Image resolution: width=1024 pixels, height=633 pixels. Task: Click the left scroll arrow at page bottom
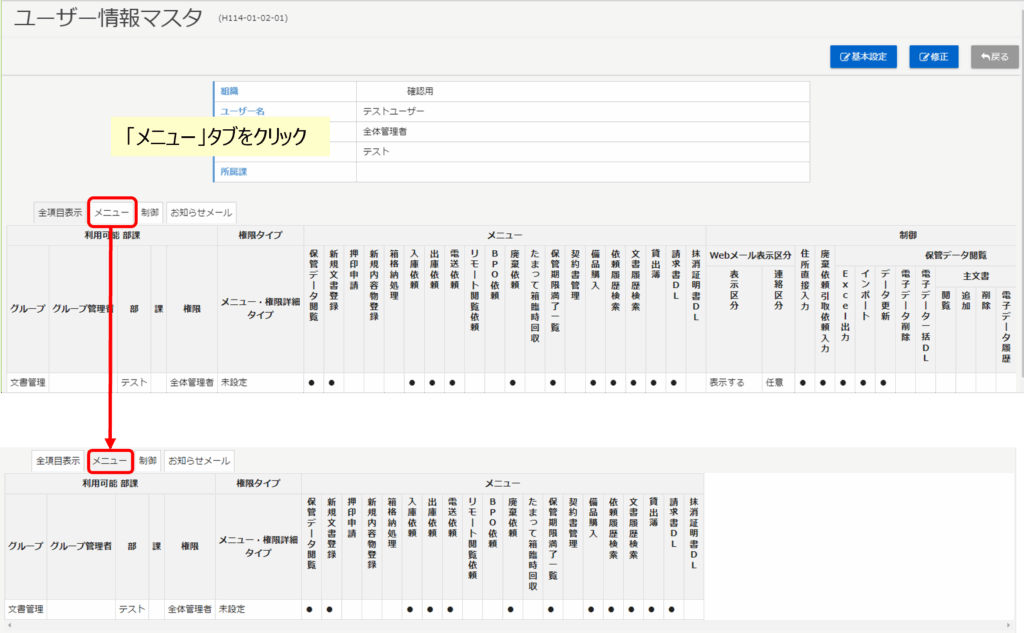point(8,626)
